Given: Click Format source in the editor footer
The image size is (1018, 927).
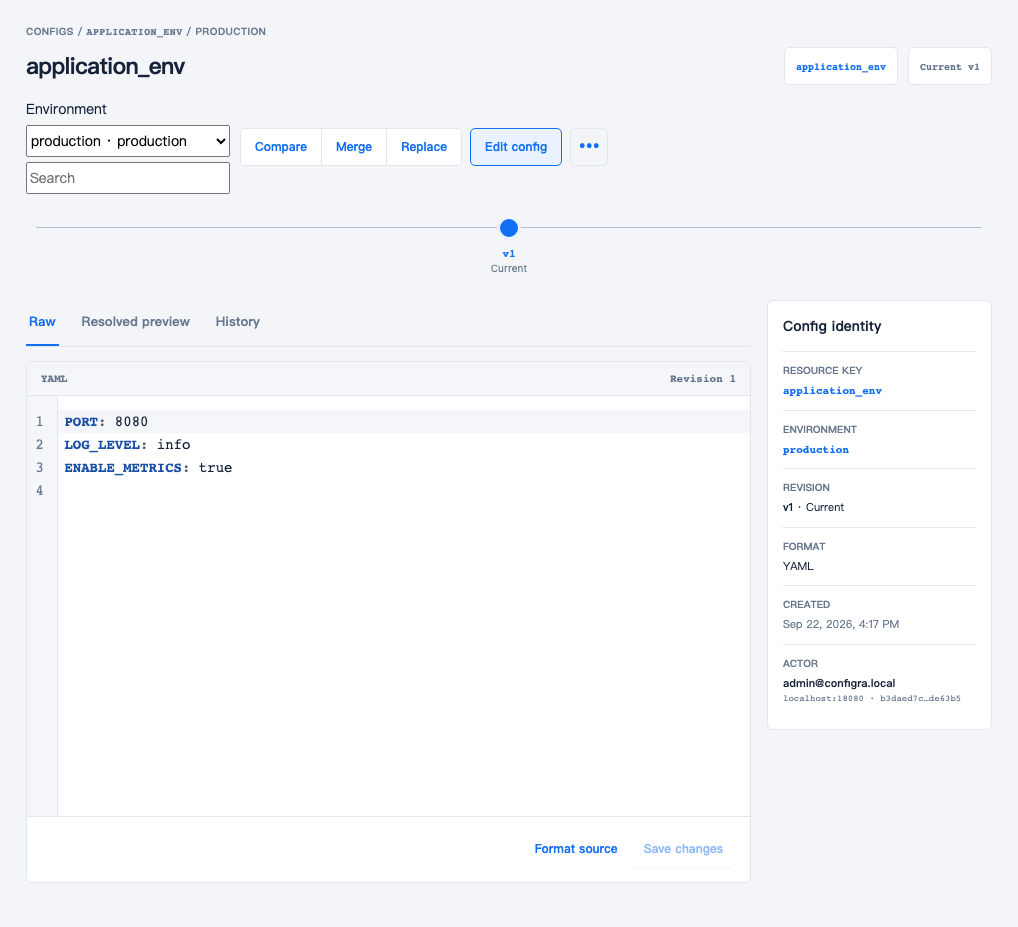Looking at the screenshot, I should point(576,849).
